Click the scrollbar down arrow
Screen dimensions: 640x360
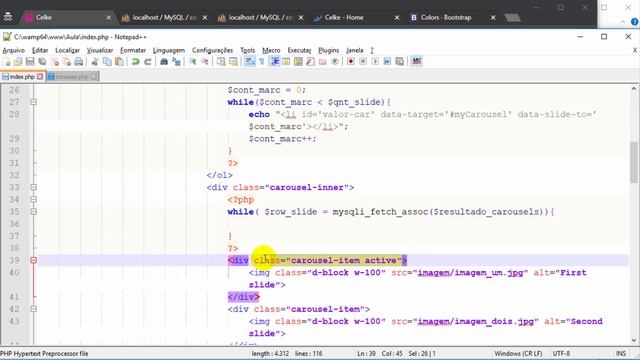pyautogui.click(x=633, y=340)
